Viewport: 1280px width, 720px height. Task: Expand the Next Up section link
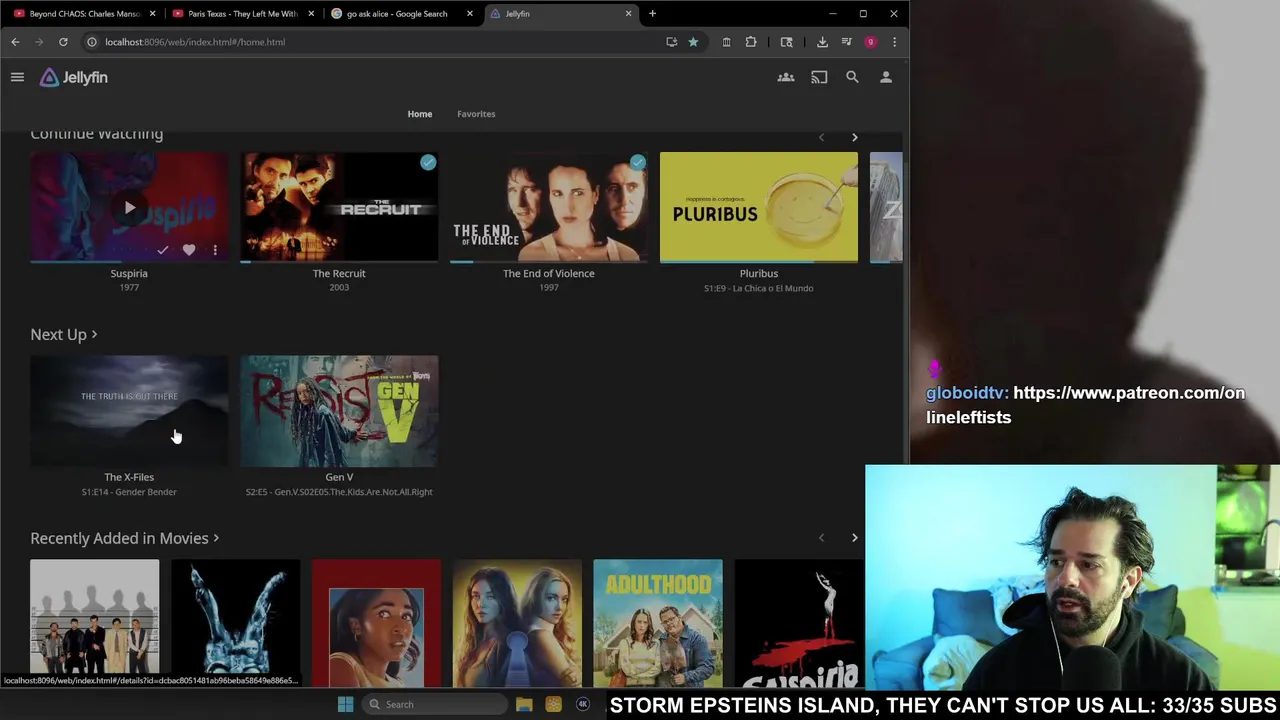click(64, 334)
